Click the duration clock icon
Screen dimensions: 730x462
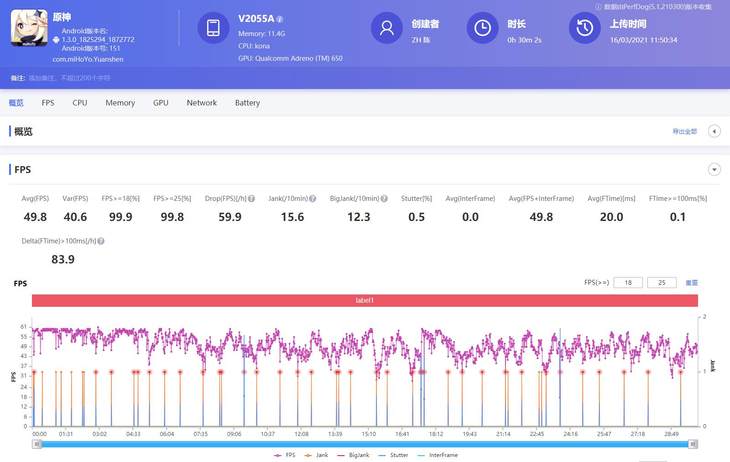point(484,28)
